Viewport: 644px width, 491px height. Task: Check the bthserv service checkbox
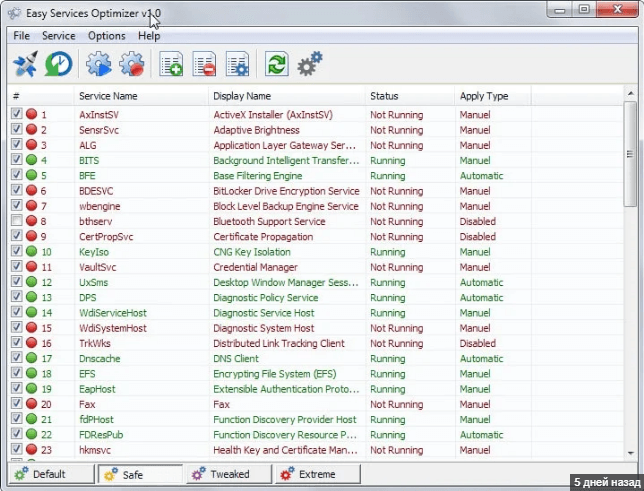(16, 221)
